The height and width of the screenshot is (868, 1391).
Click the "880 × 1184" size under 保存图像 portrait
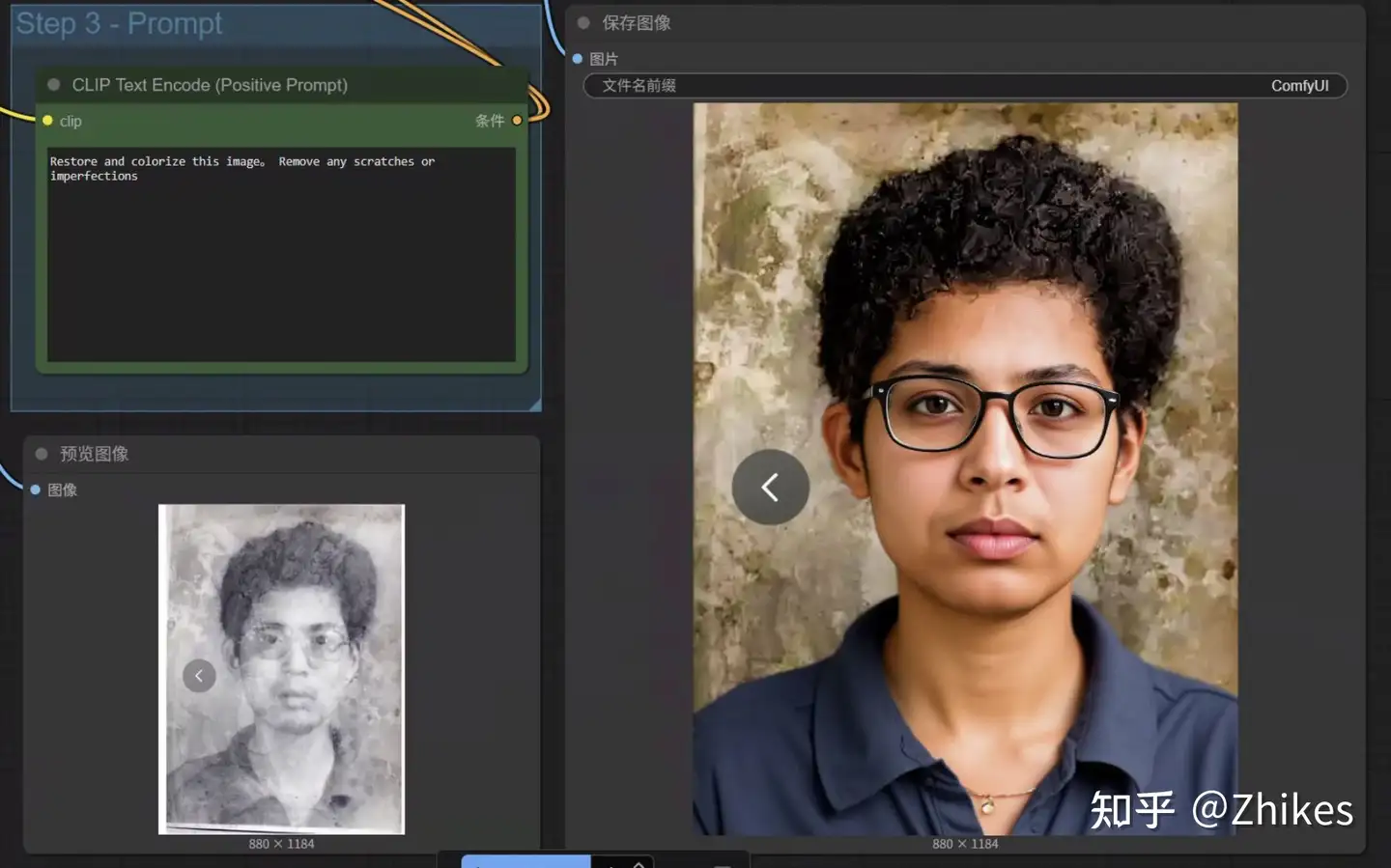[965, 844]
